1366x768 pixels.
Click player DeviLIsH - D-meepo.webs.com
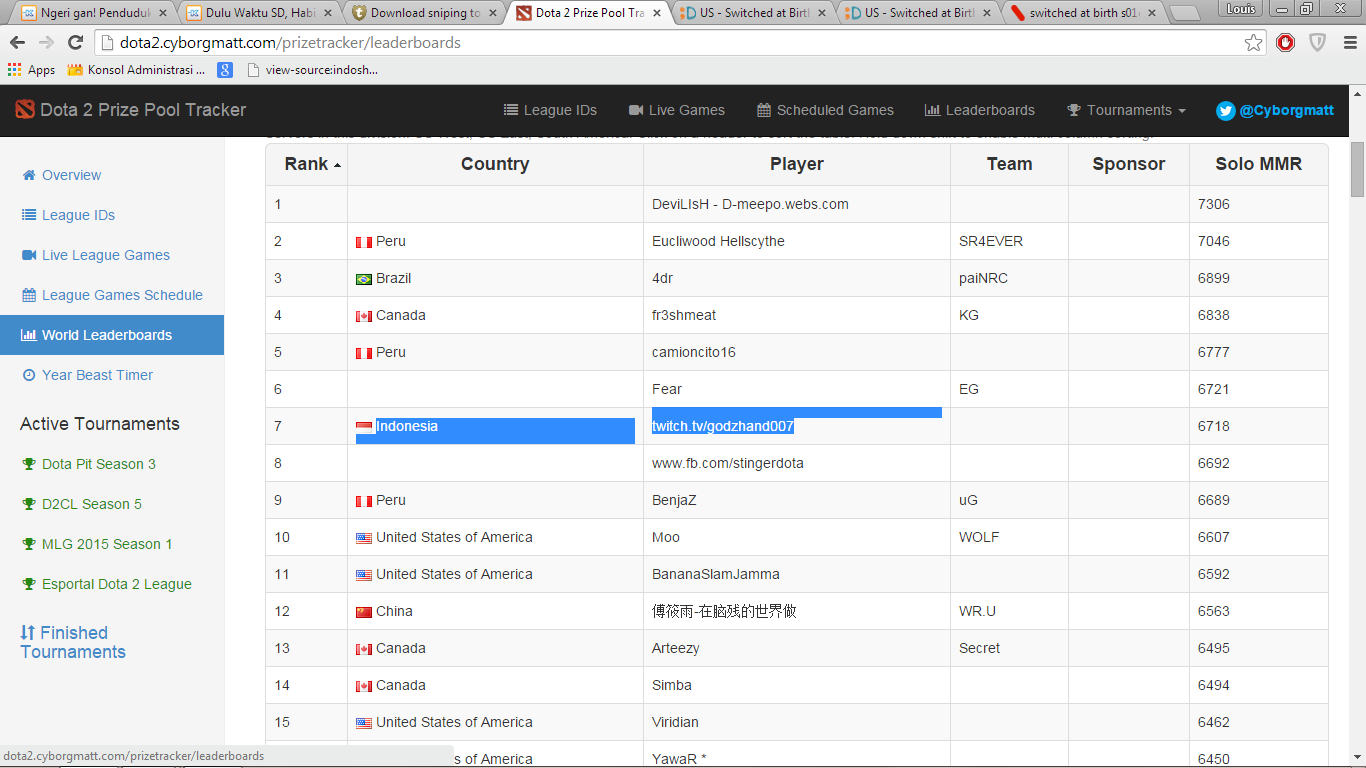[x=750, y=204]
